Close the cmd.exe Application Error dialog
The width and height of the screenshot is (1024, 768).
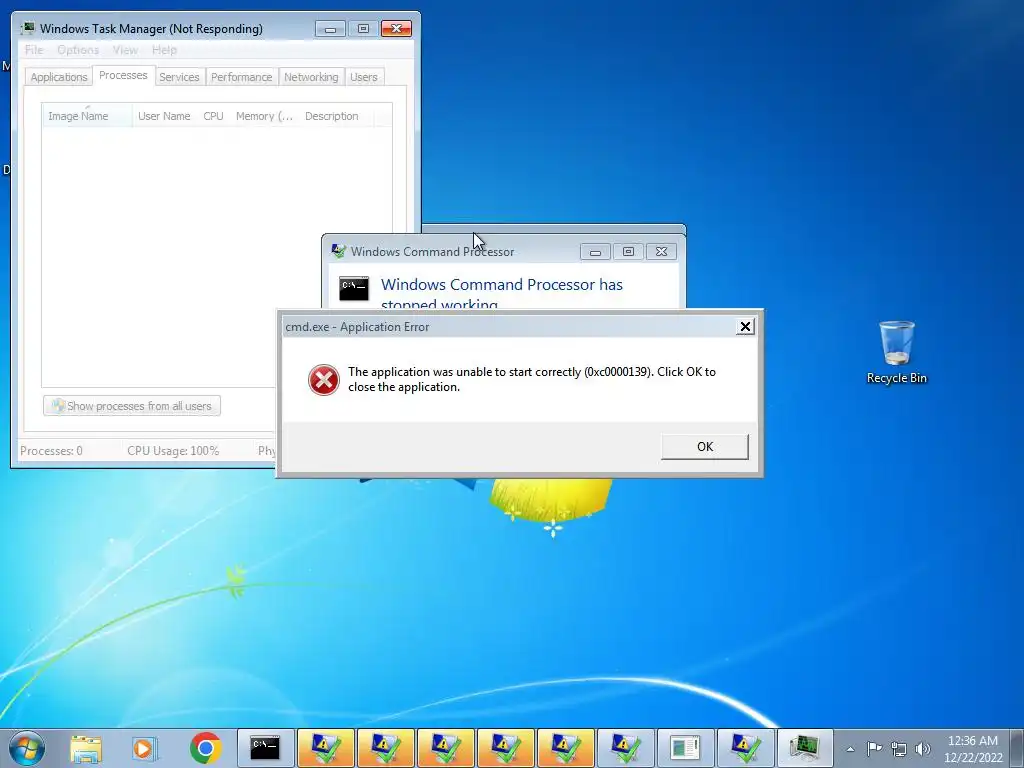745,327
